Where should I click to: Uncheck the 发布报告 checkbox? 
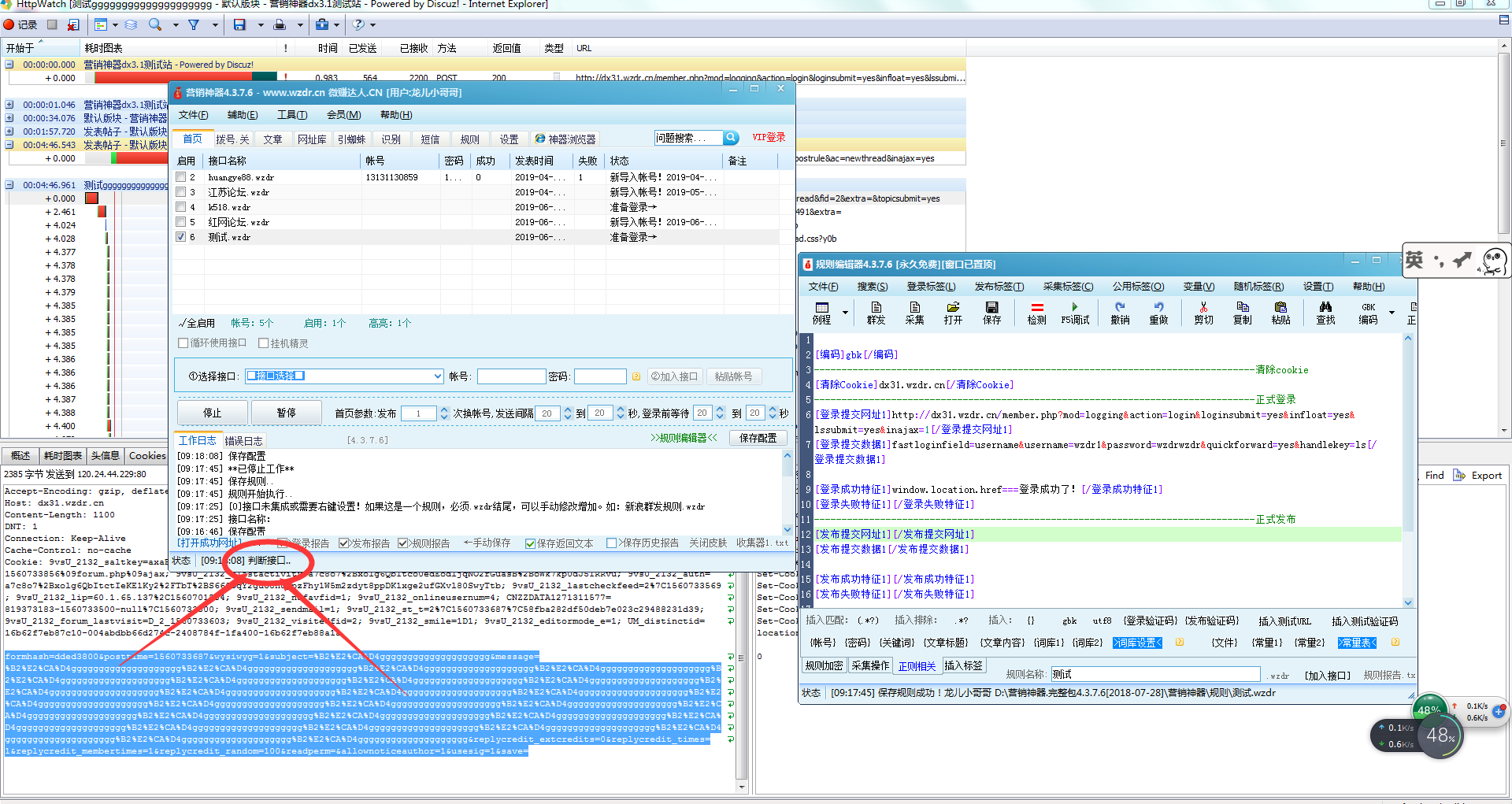click(343, 543)
